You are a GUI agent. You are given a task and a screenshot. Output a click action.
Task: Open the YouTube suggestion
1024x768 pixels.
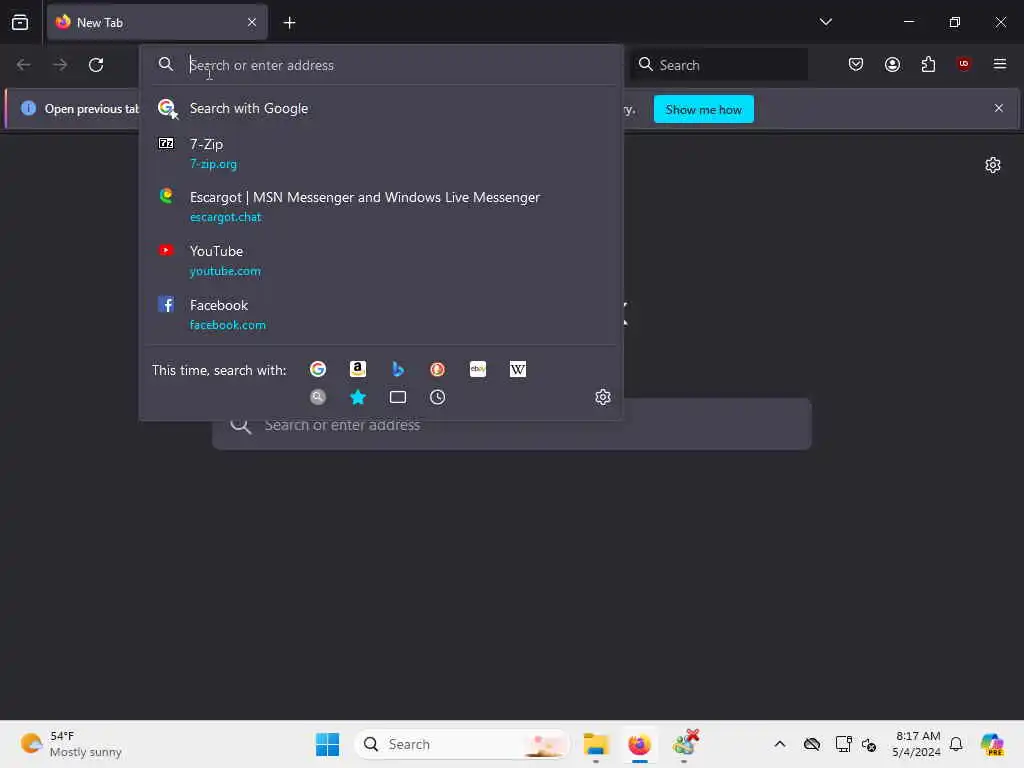click(381, 261)
